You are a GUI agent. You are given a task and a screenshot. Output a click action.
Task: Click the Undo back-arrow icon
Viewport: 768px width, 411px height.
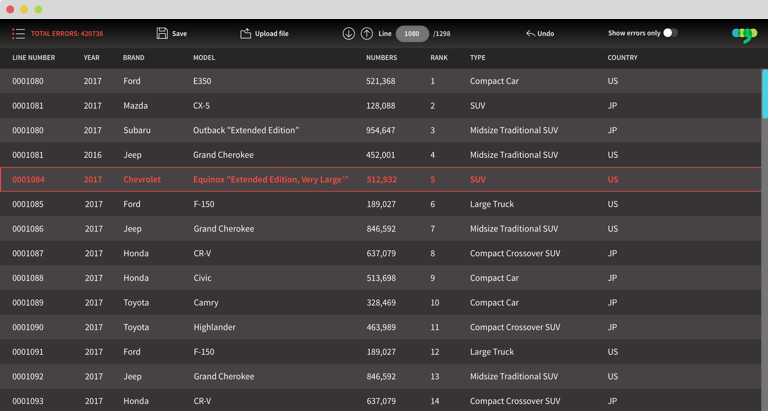[x=530, y=33]
